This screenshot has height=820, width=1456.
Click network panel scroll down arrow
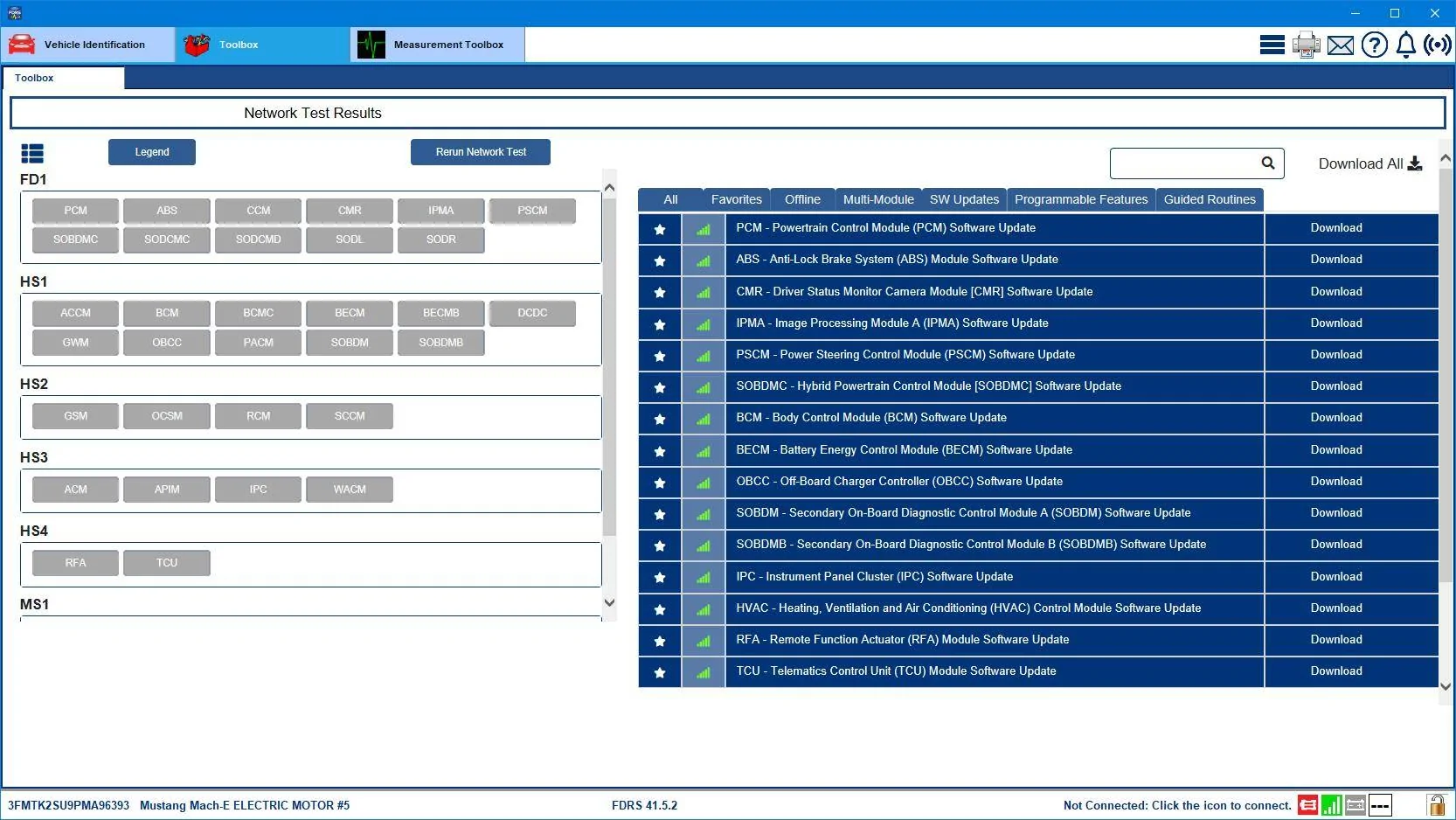[609, 602]
